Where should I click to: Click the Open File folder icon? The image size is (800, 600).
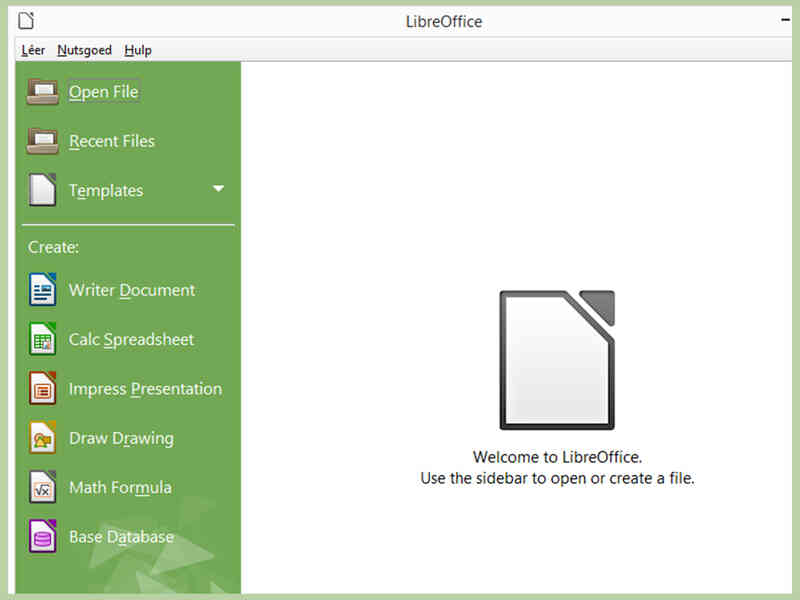(x=42, y=92)
